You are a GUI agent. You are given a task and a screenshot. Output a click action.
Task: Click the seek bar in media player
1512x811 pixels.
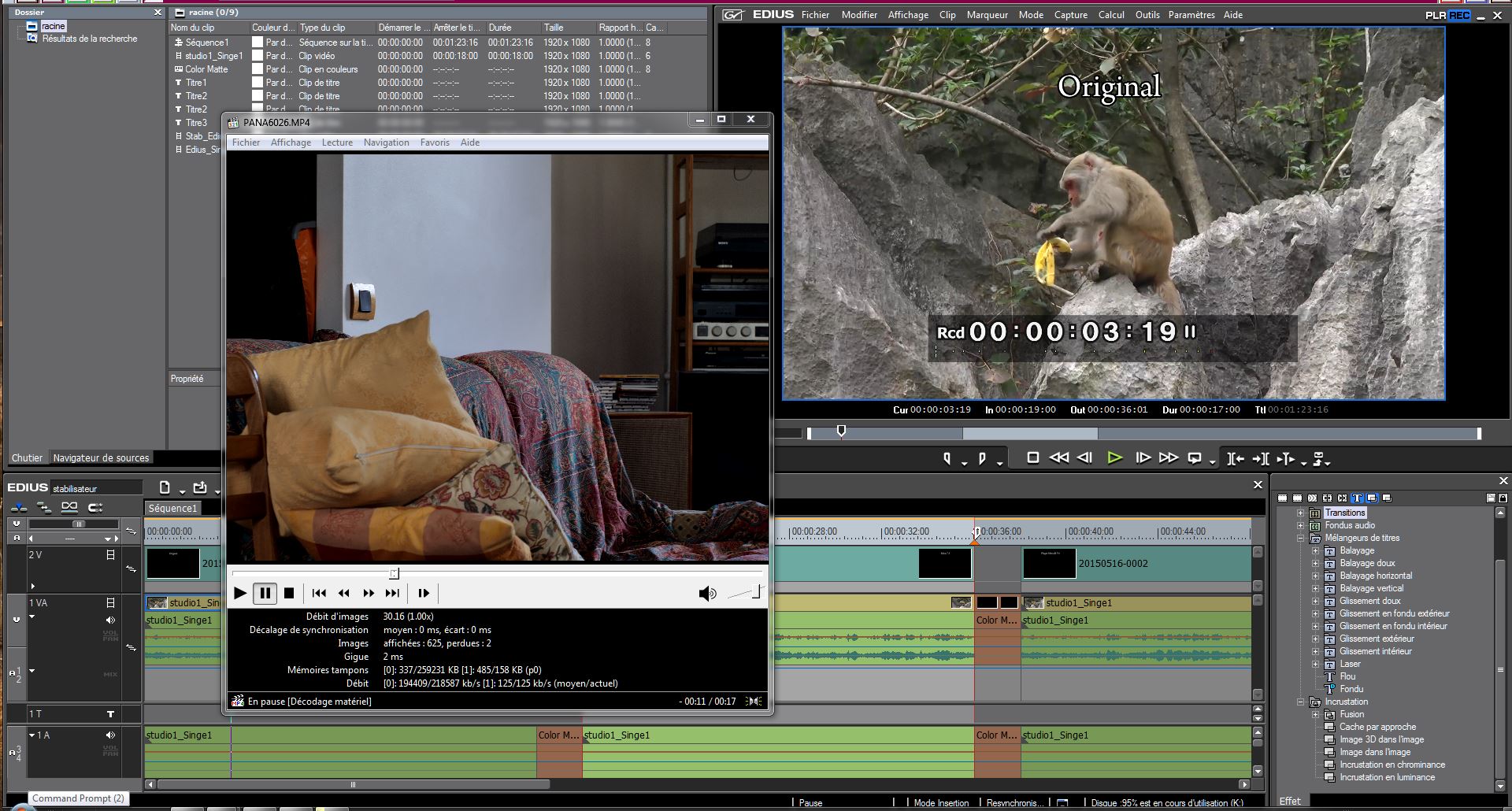(x=497, y=573)
